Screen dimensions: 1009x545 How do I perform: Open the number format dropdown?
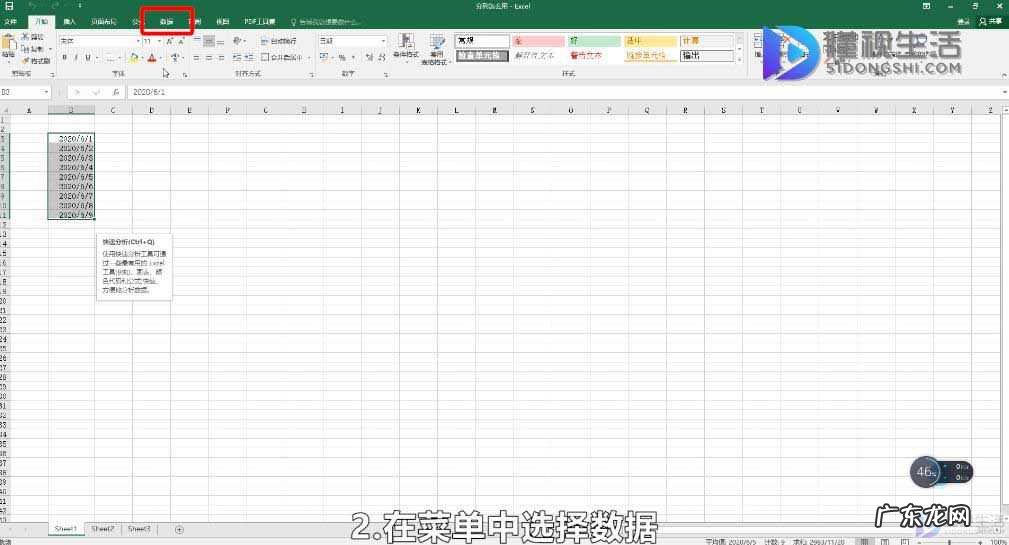pos(384,41)
